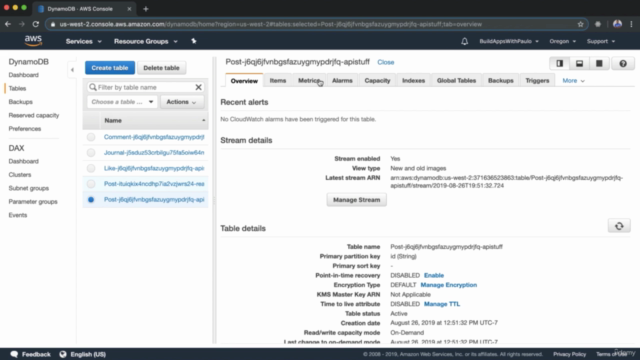Click the browser back arrow
This screenshot has width=640, height=360.
[8, 24]
